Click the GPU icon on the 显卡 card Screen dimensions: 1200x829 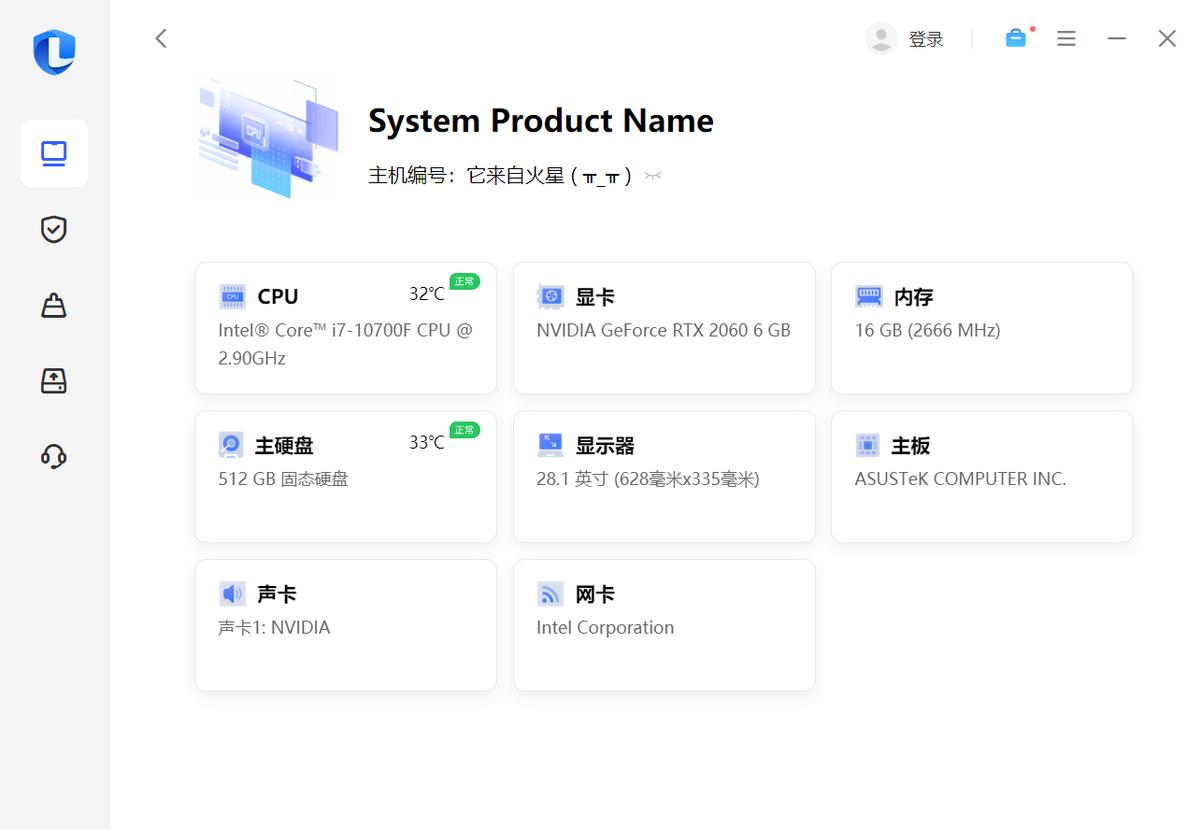tap(550, 296)
